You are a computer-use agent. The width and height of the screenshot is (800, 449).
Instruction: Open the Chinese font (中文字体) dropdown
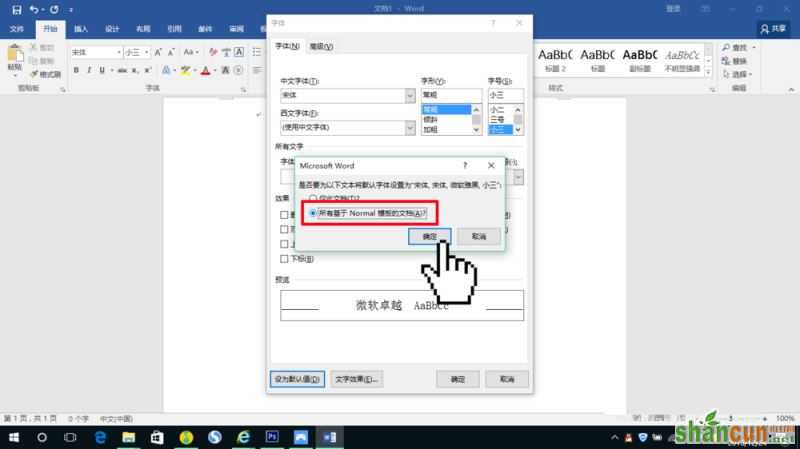pos(410,95)
